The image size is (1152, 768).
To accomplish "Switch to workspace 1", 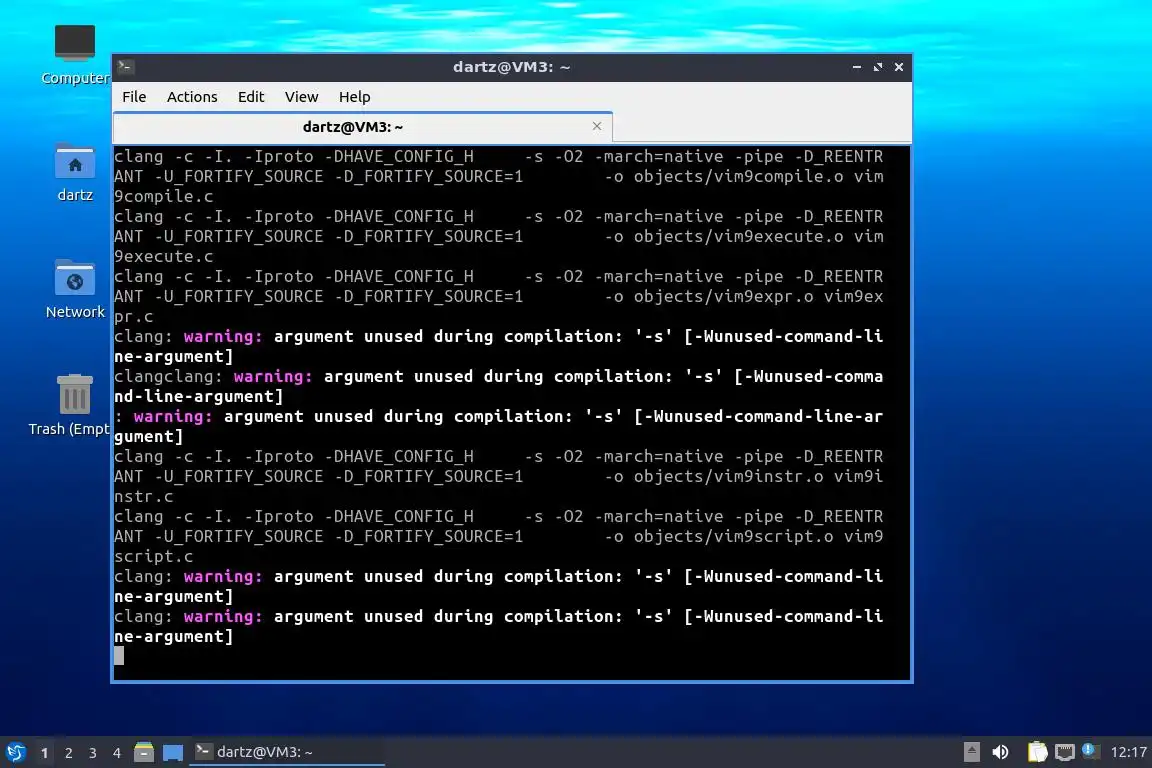I will (x=44, y=753).
